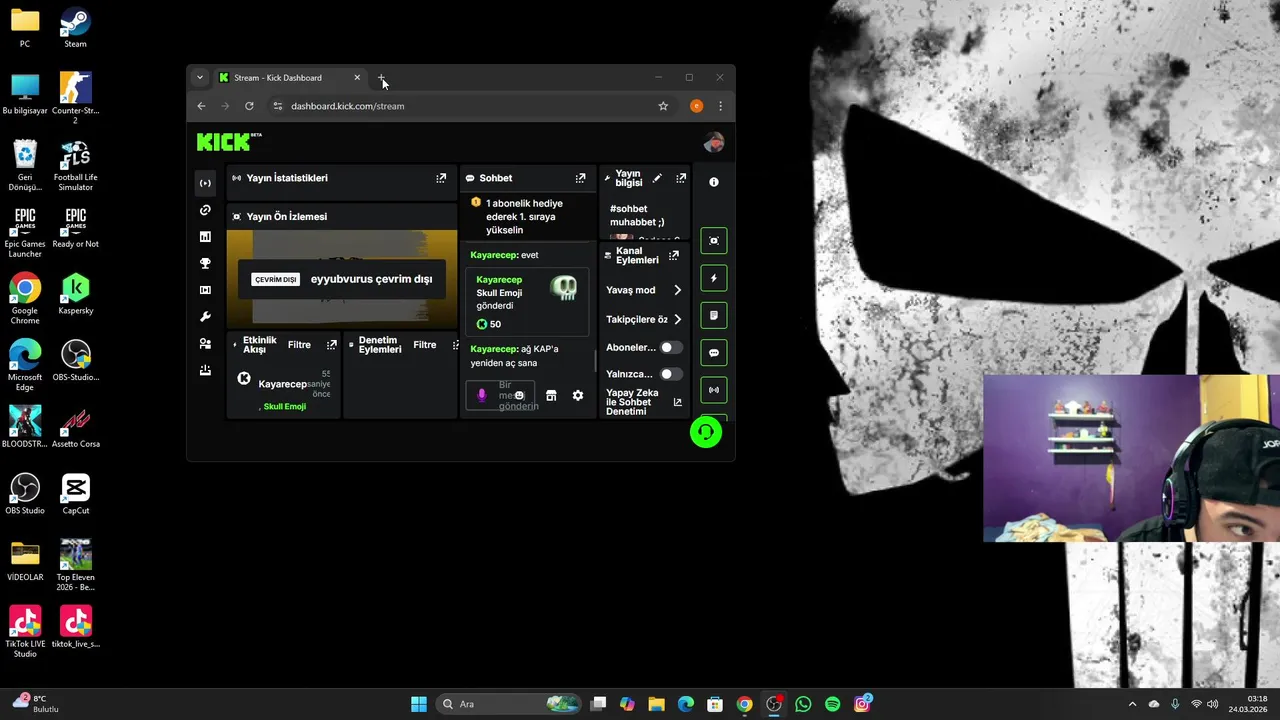Viewport: 1280px width, 720px height.
Task: Bookmark this page with the star
Action: 663,106
